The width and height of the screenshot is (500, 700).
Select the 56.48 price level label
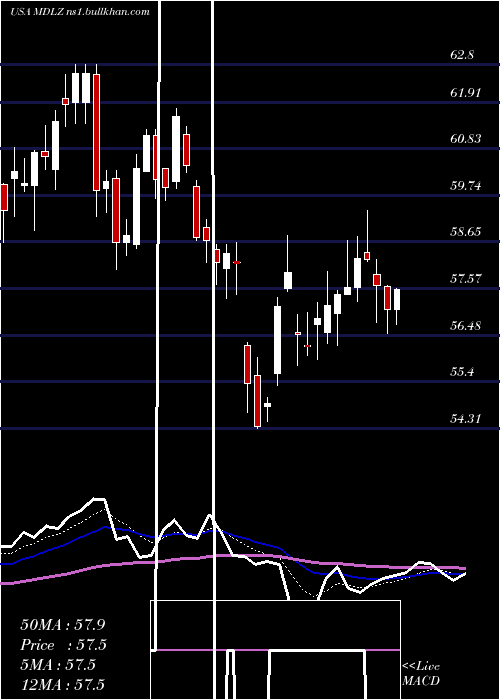(x=466, y=325)
